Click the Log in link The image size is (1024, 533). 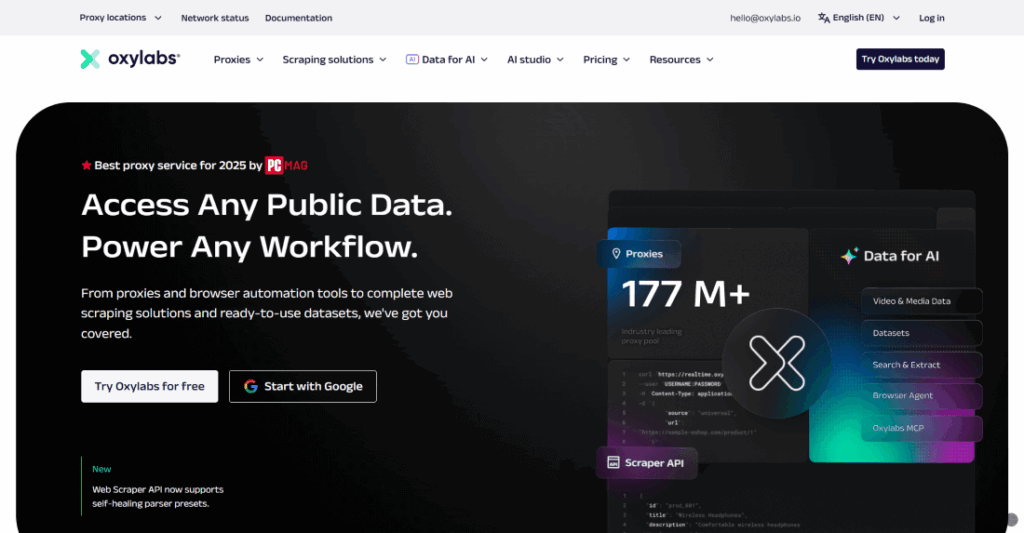(x=931, y=18)
